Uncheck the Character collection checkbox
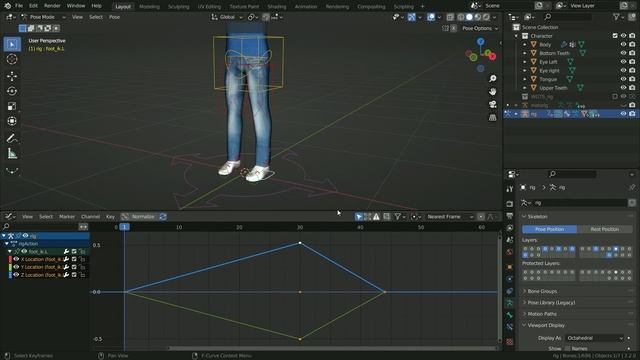 pyautogui.click(x=615, y=36)
